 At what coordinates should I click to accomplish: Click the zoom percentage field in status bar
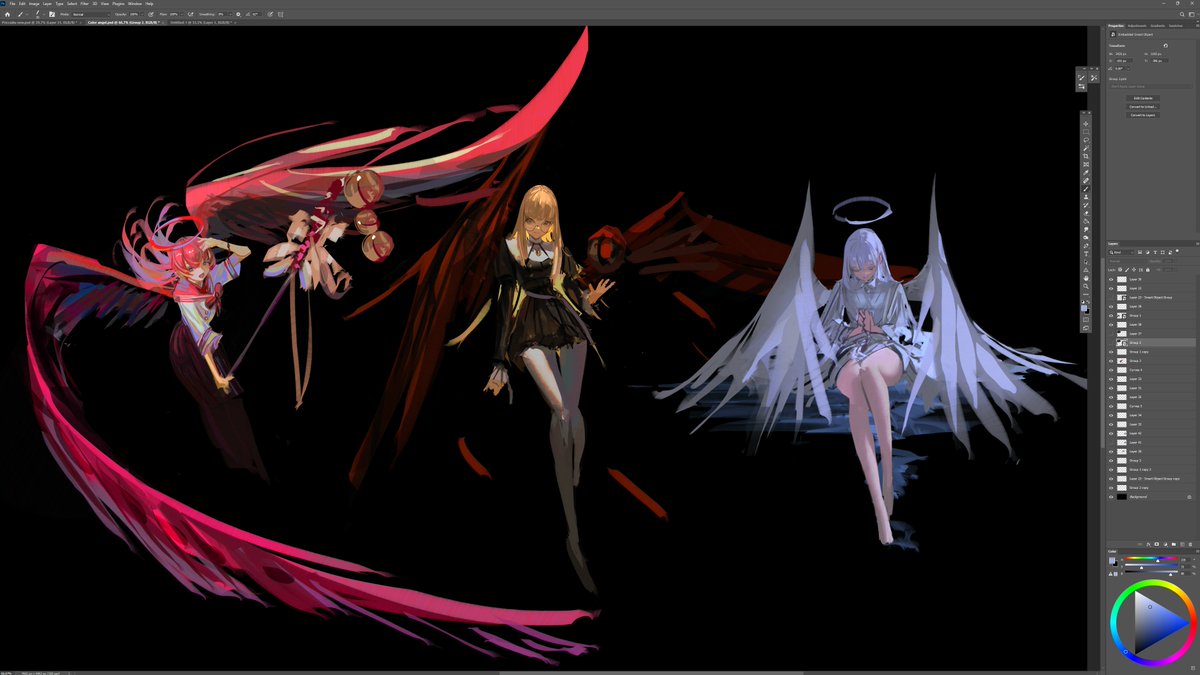[8, 672]
